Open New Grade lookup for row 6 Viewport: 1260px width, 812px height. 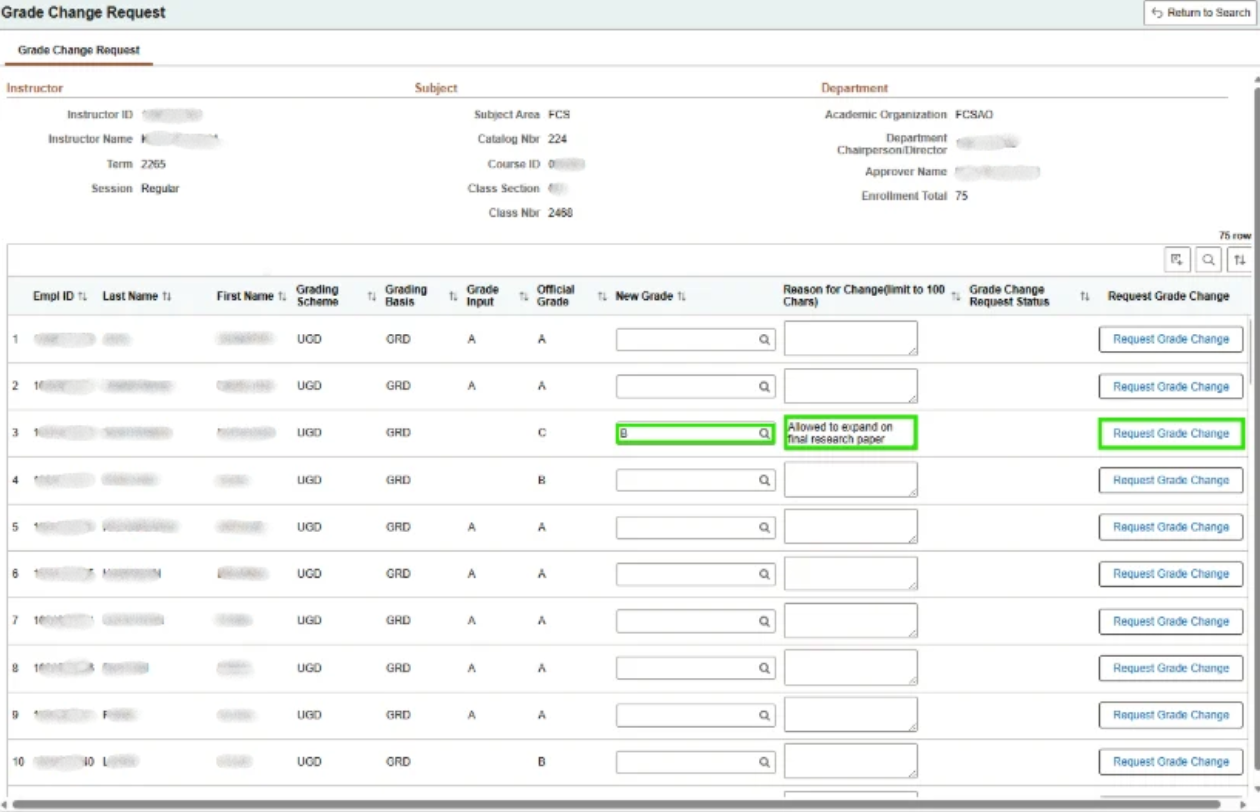click(x=764, y=574)
